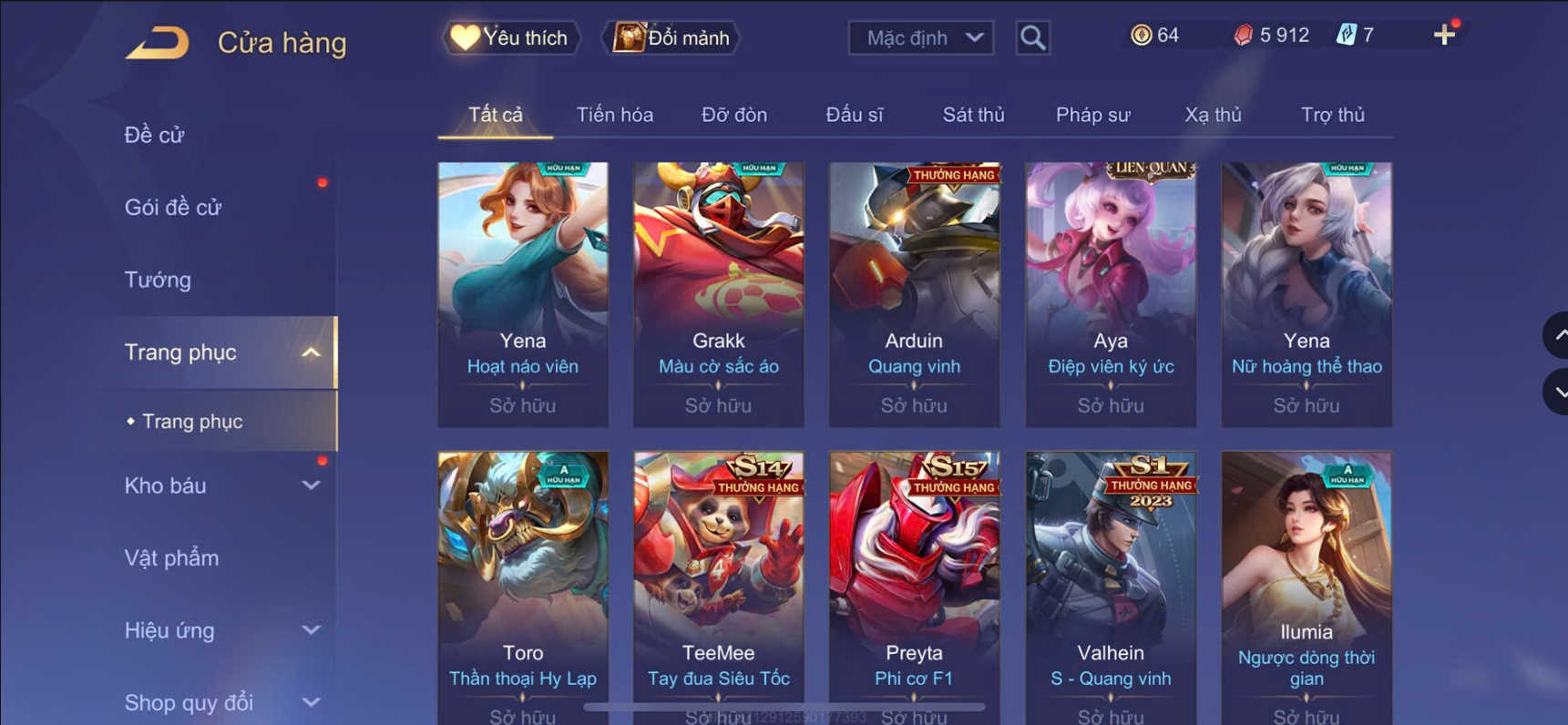Click the page up arrow on right edge

click(x=1556, y=335)
